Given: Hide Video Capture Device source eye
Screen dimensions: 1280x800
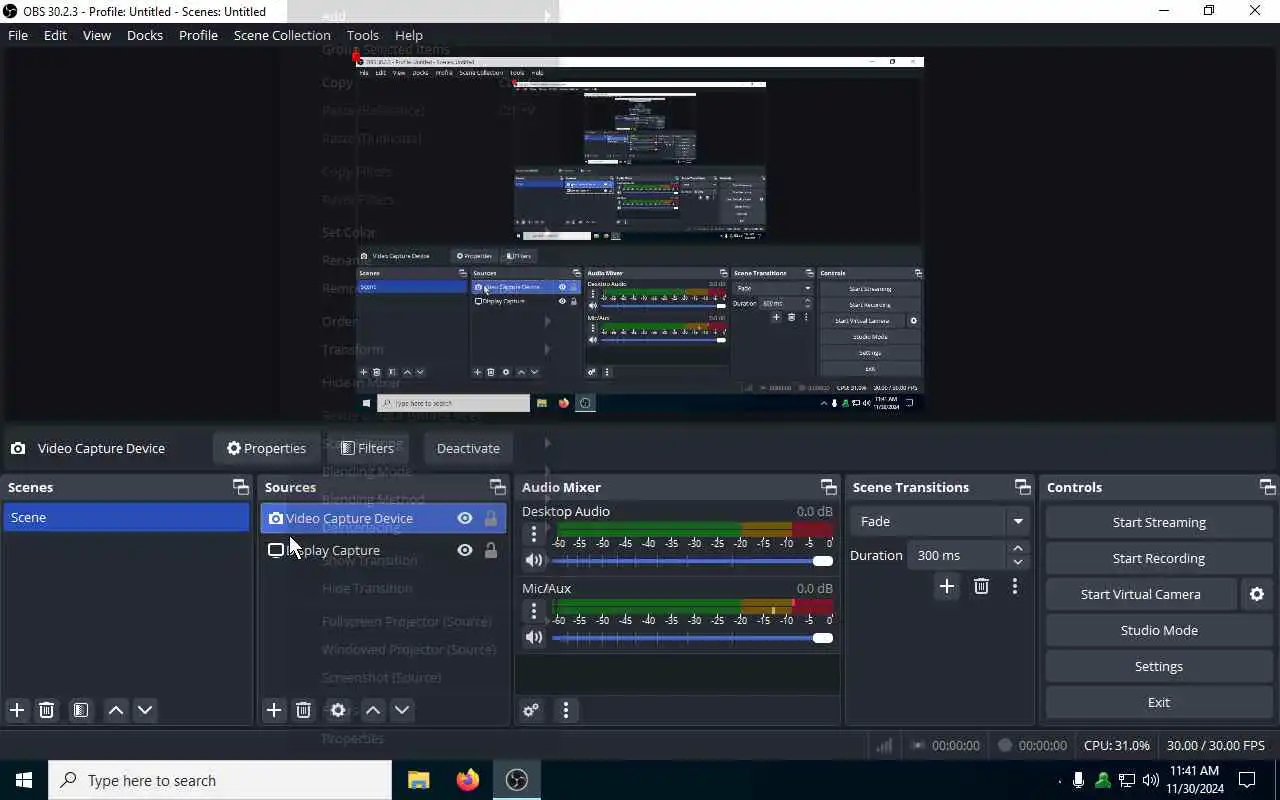Looking at the screenshot, I should (x=465, y=518).
